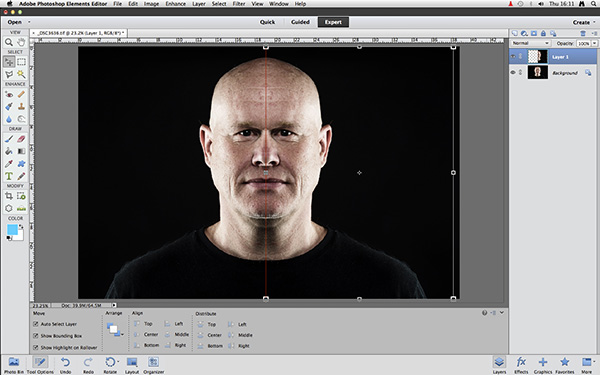Swap foreground and background colors

[x=21, y=227]
